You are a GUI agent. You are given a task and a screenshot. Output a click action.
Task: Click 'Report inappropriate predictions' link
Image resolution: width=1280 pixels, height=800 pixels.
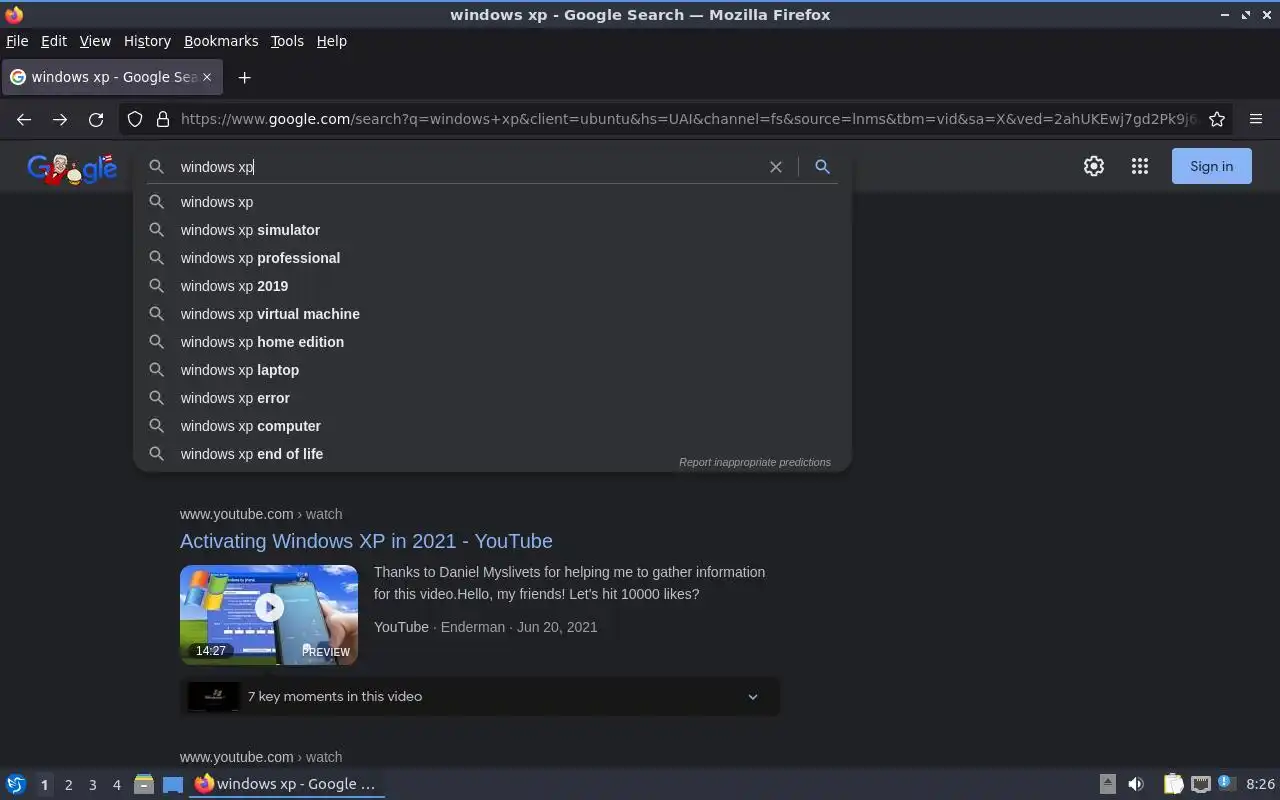click(x=755, y=462)
